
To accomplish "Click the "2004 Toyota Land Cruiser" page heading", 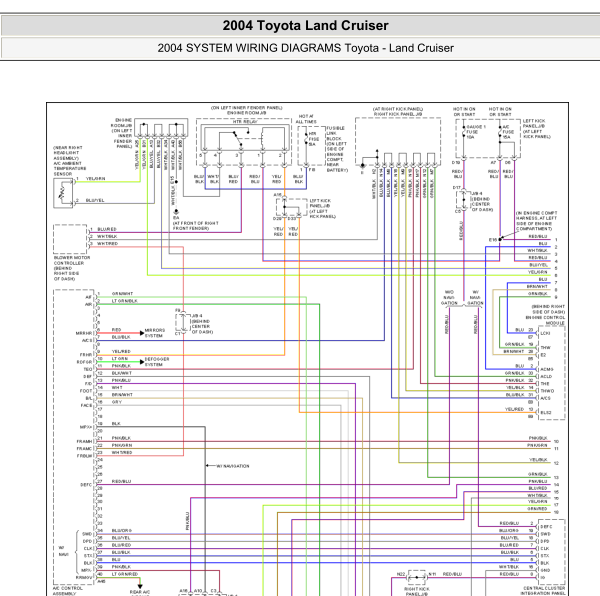I will [305, 26].
